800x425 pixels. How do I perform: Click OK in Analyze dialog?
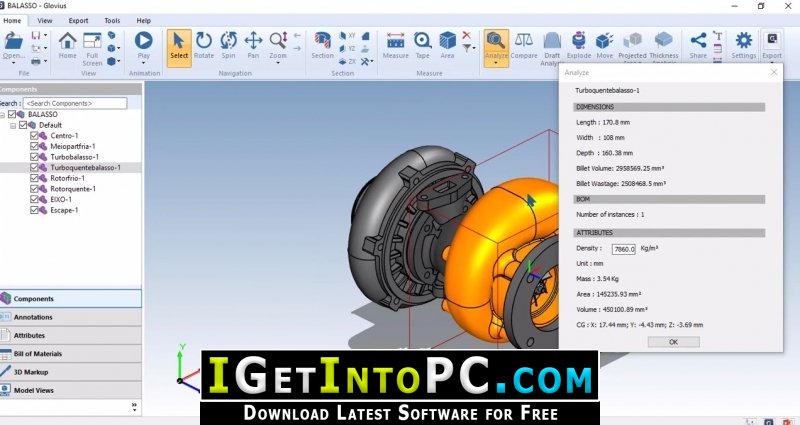[x=673, y=342]
